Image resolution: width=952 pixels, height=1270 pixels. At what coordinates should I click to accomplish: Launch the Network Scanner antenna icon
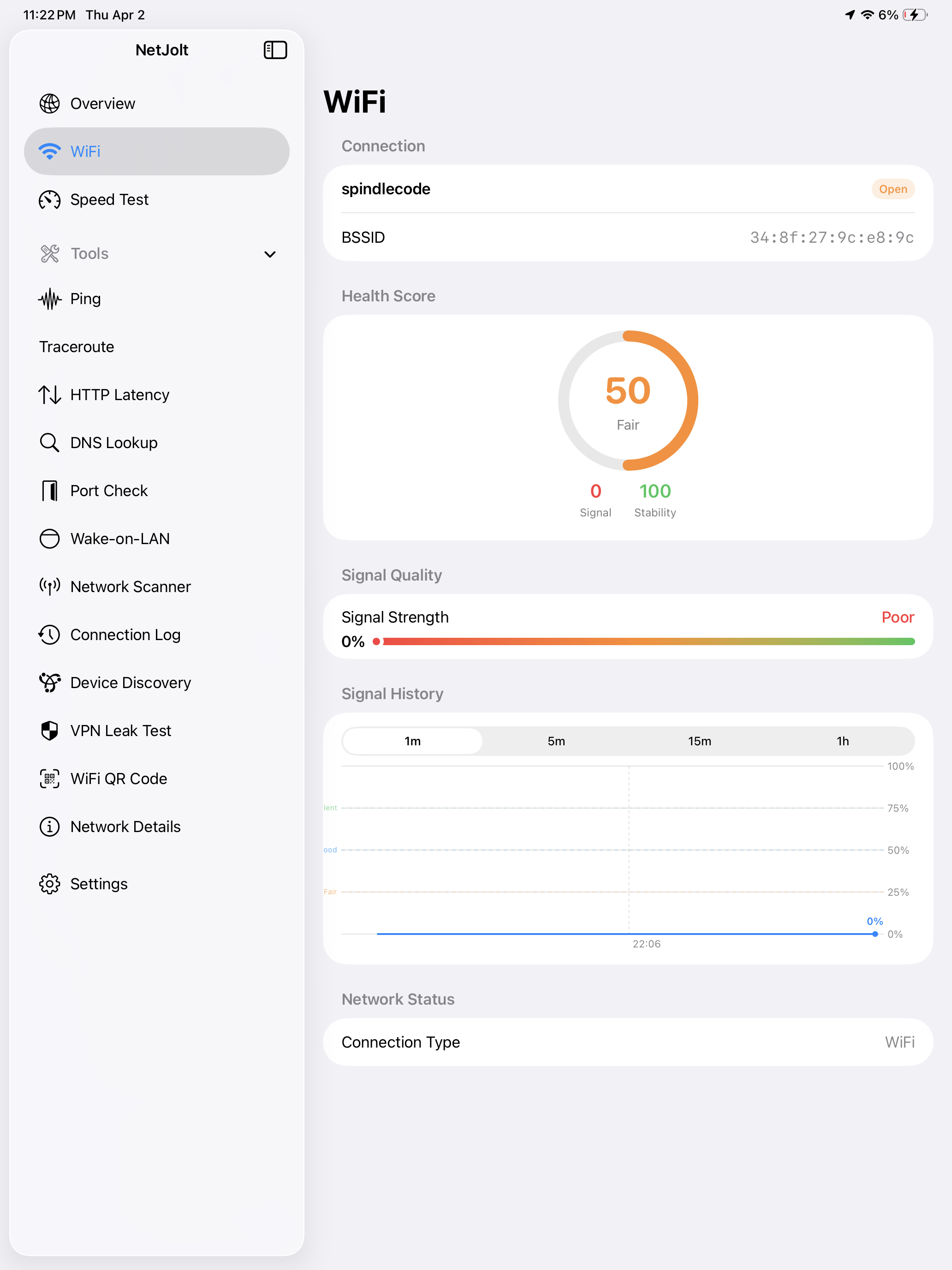(x=49, y=586)
